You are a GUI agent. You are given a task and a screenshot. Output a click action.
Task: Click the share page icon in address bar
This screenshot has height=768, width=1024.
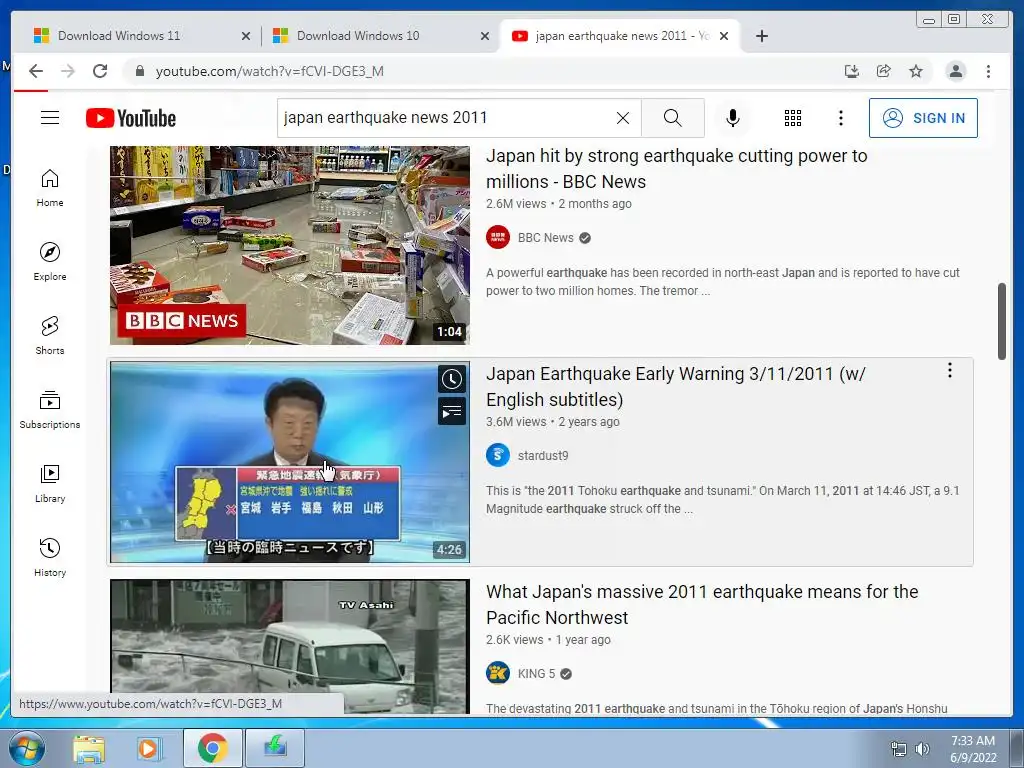click(884, 71)
